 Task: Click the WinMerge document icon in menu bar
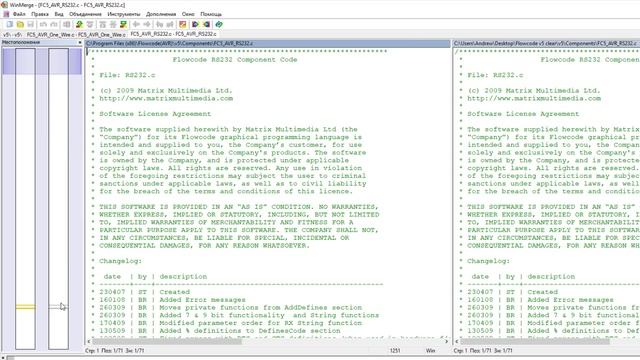pos(6,14)
